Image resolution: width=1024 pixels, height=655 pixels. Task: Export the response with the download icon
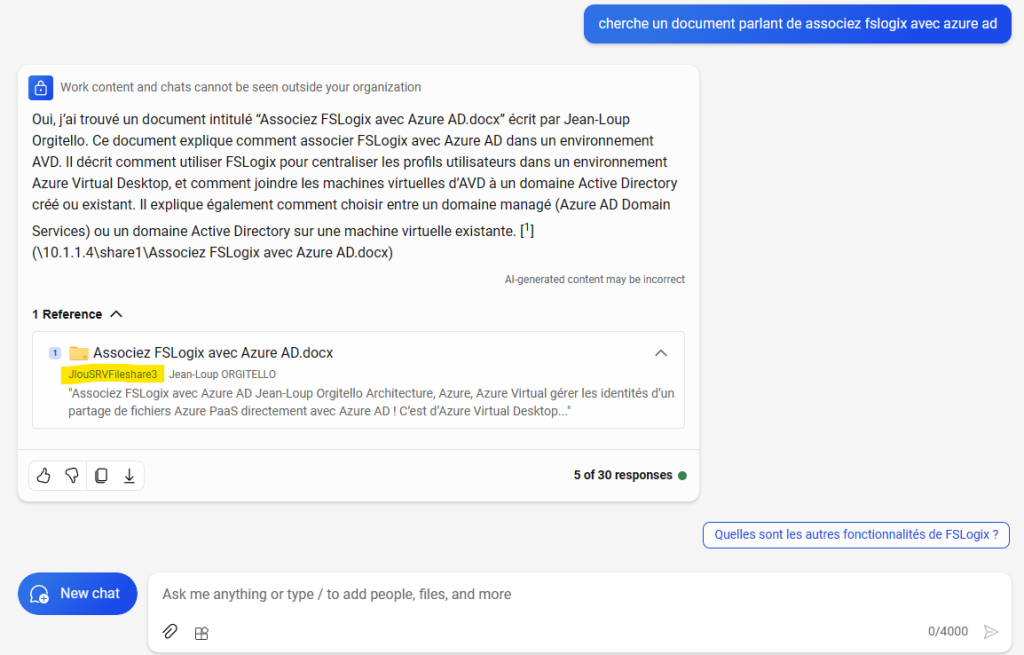pos(129,475)
